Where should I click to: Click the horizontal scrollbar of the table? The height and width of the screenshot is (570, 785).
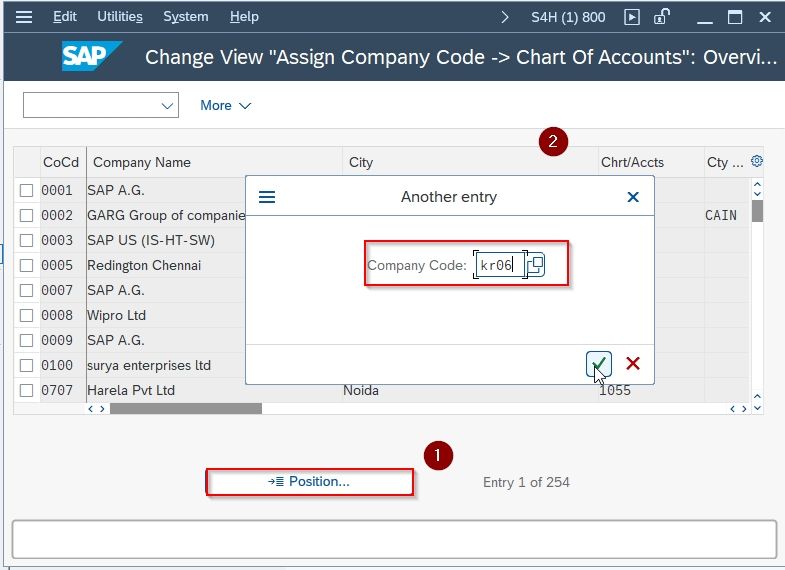[x=186, y=409]
